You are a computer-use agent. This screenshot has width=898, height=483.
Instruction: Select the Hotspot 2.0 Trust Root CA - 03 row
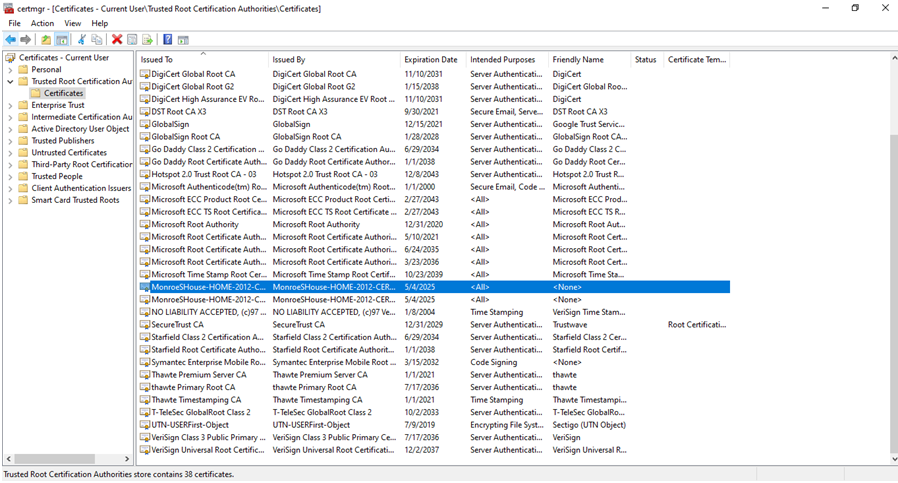pyautogui.click(x=434, y=174)
